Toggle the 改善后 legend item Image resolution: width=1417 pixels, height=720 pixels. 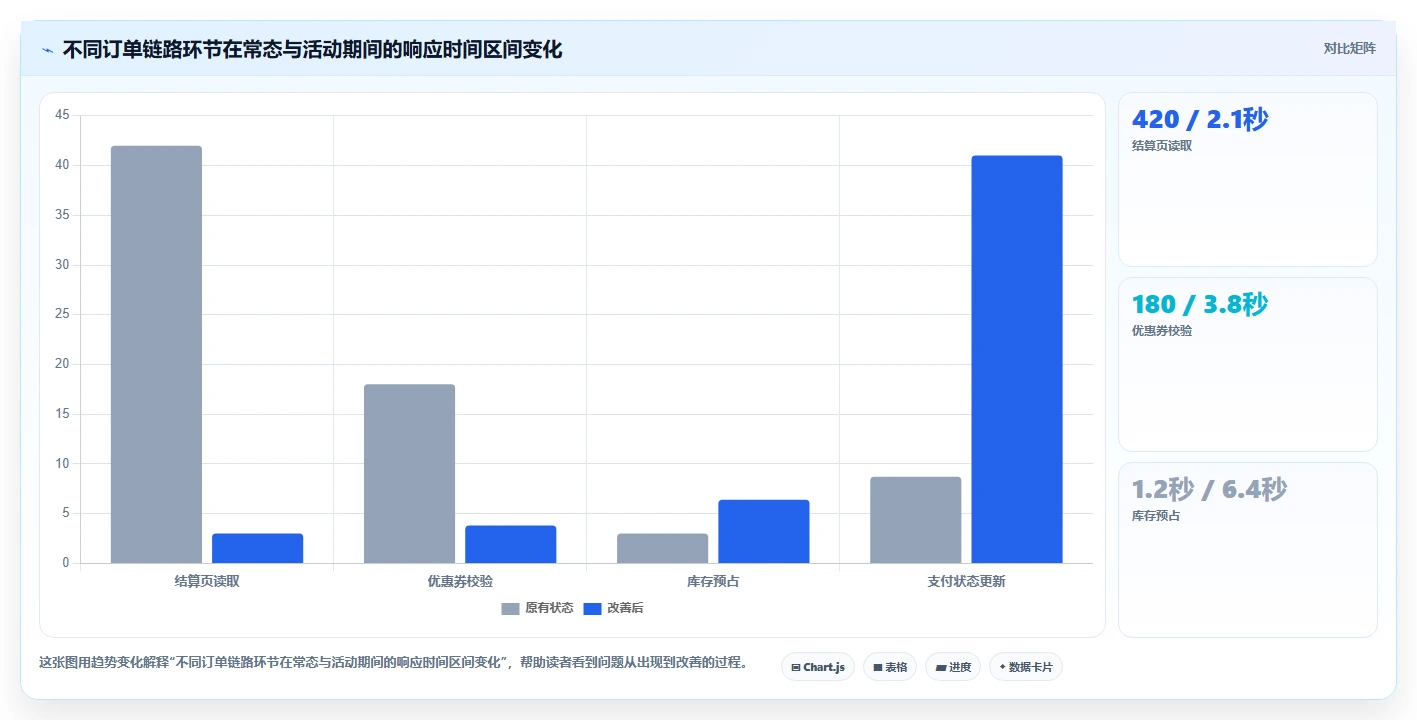(x=613, y=608)
